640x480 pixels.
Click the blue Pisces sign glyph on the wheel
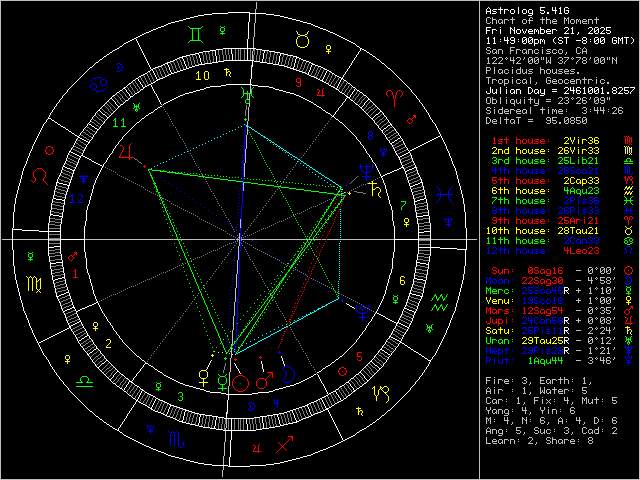(x=444, y=195)
